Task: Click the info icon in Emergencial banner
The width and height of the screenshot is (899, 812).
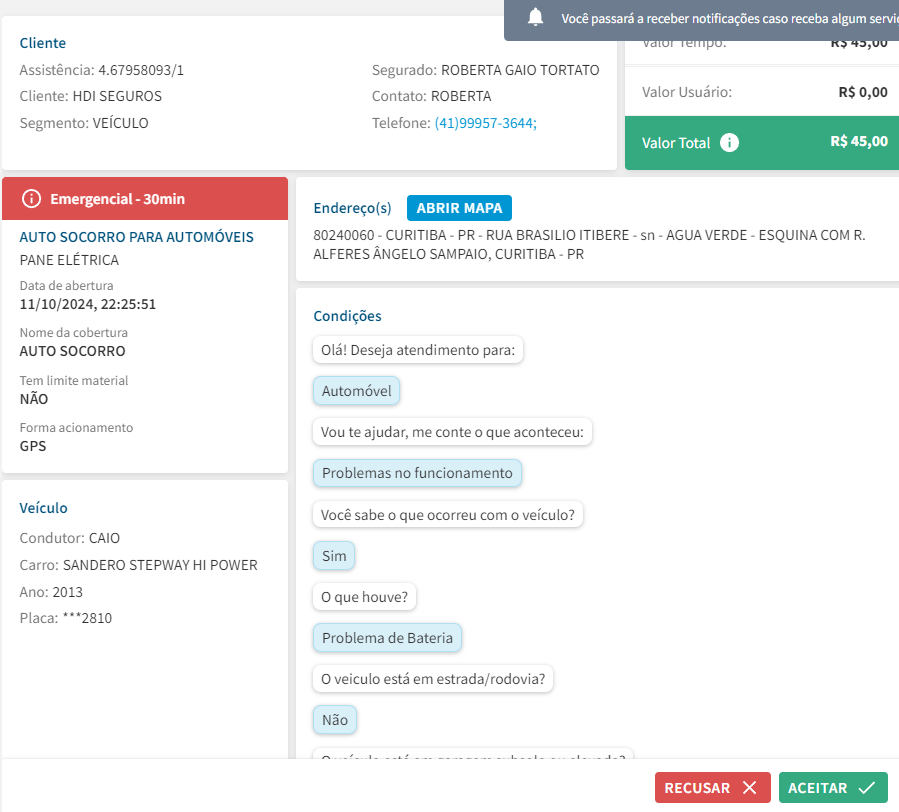Action: coord(31,199)
